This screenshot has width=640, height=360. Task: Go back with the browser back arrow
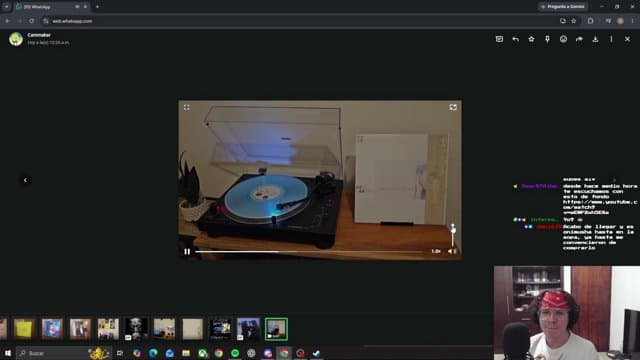click(7, 21)
